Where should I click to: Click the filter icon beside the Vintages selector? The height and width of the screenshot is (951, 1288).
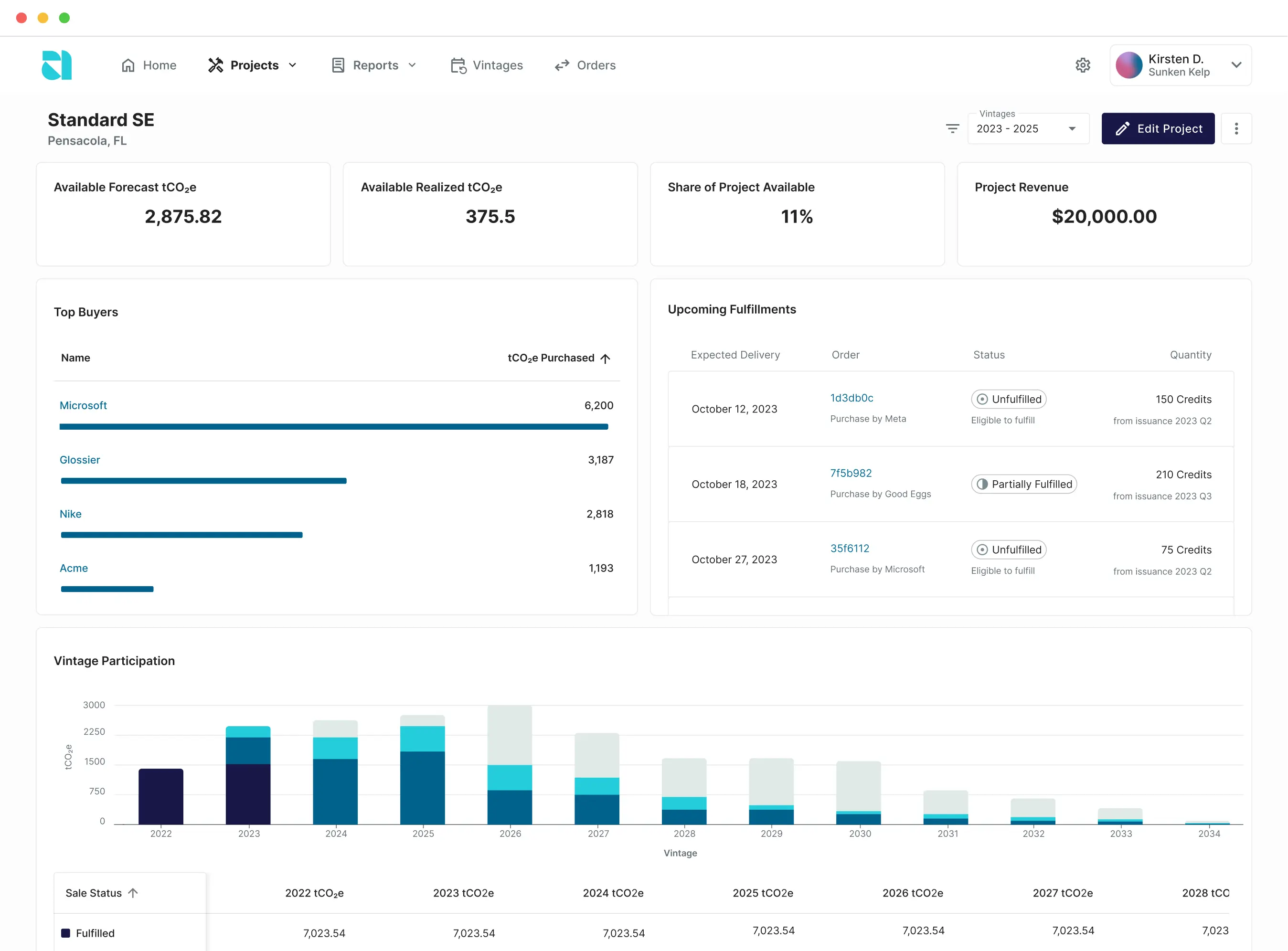tap(952, 128)
